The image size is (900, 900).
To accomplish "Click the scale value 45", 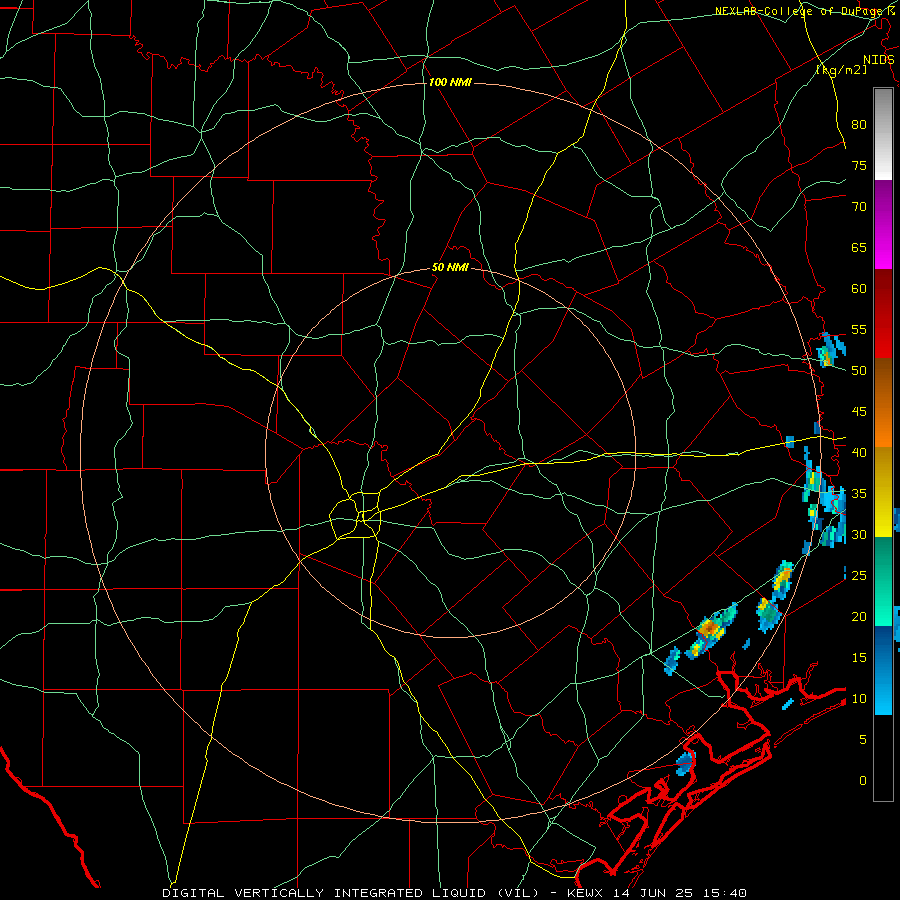I will click(859, 412).
